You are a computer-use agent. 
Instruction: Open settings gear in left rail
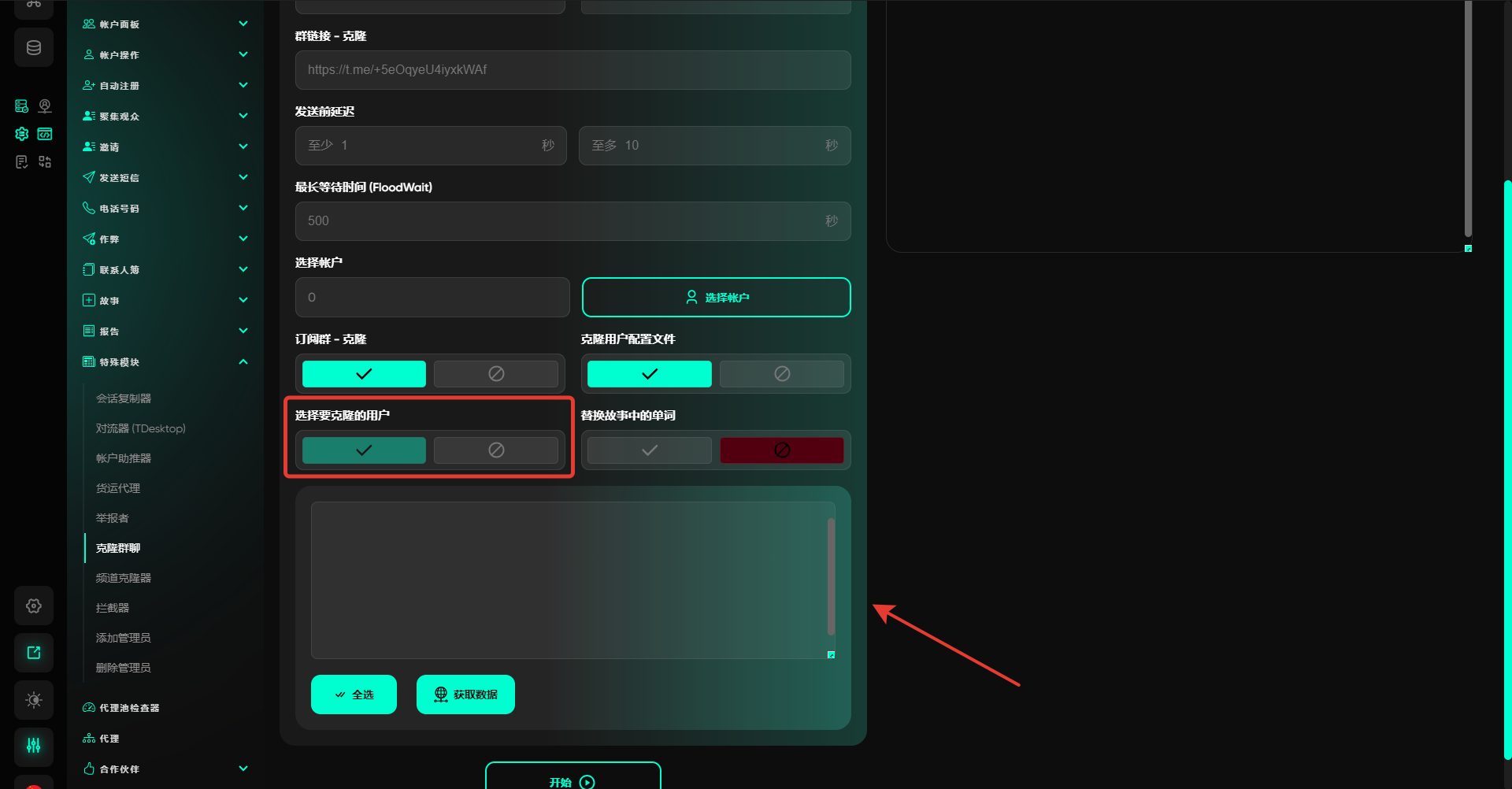(34, 606)
